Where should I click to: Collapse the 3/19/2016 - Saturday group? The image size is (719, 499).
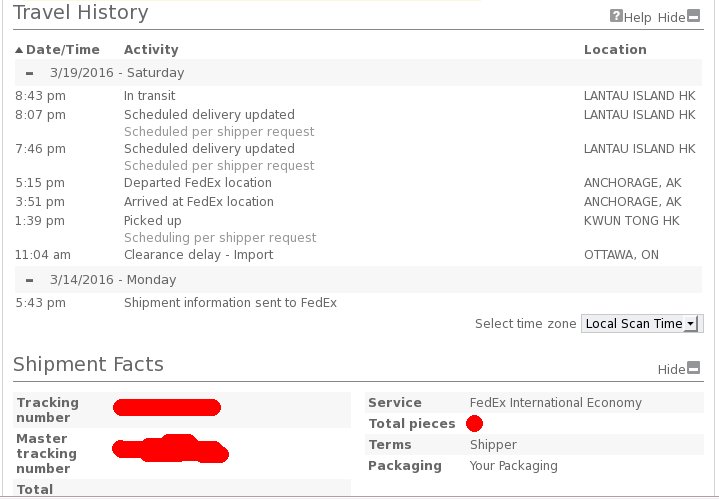[x=29, y=73]
